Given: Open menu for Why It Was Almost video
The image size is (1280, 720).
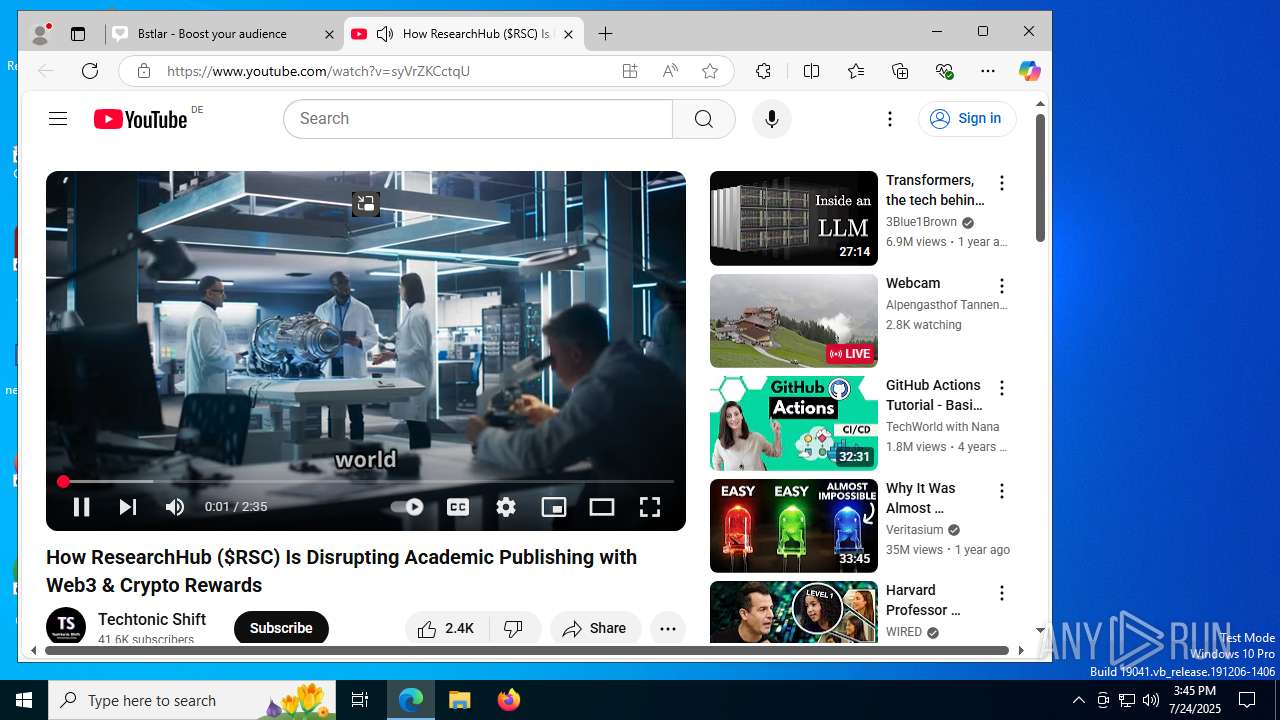Looking at the screenshot, I should pyautogui.click(x=1001, y=491).
